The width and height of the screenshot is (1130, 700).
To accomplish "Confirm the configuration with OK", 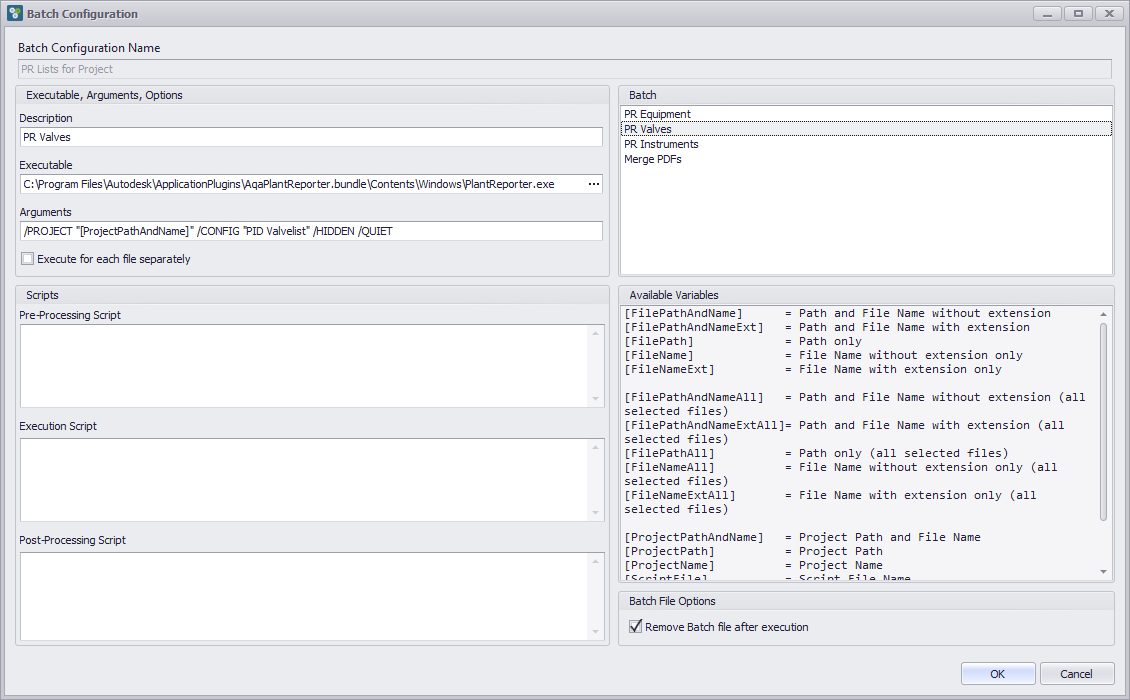I will tap(997, 673).
